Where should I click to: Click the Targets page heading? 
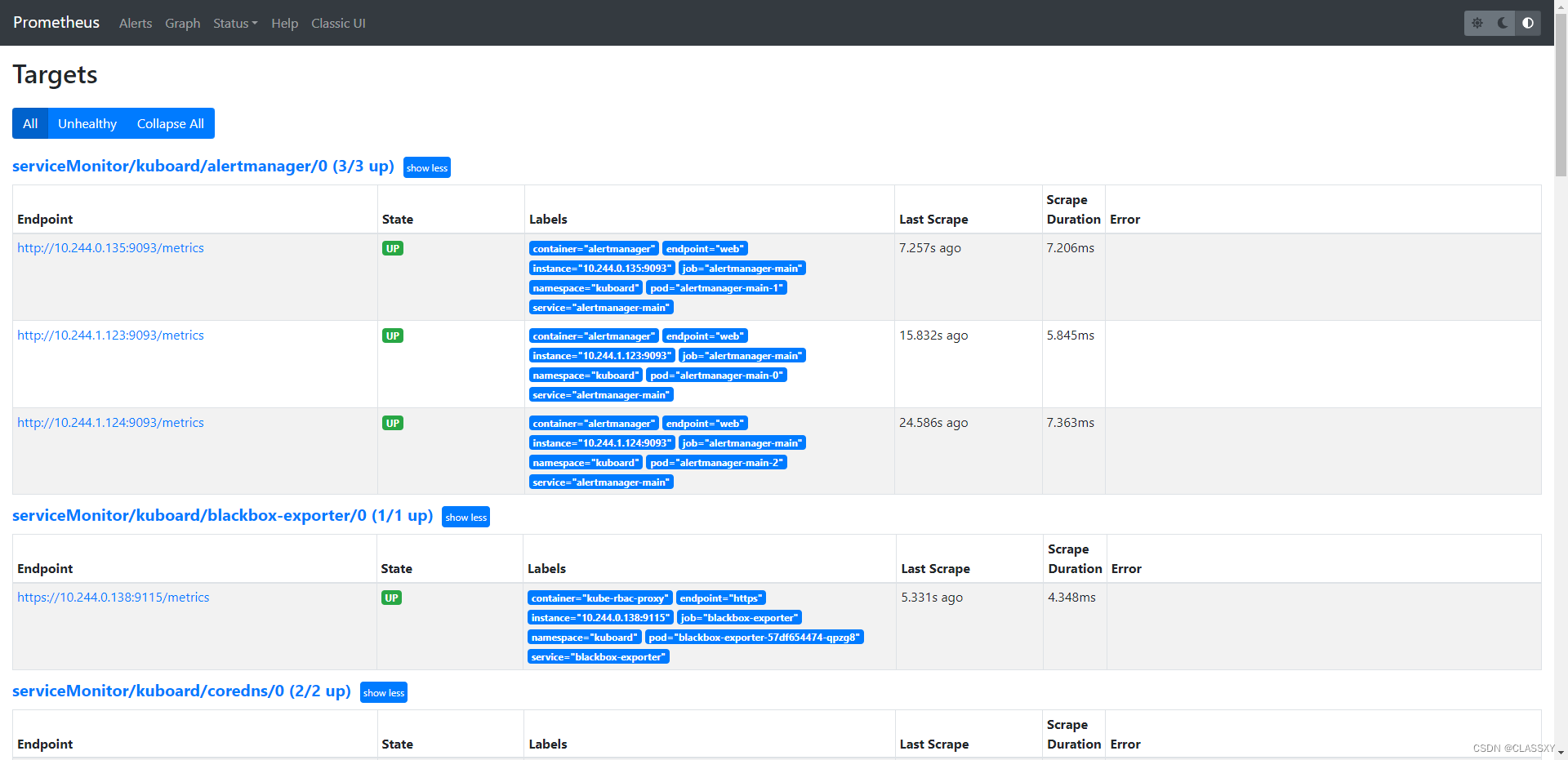55,74
